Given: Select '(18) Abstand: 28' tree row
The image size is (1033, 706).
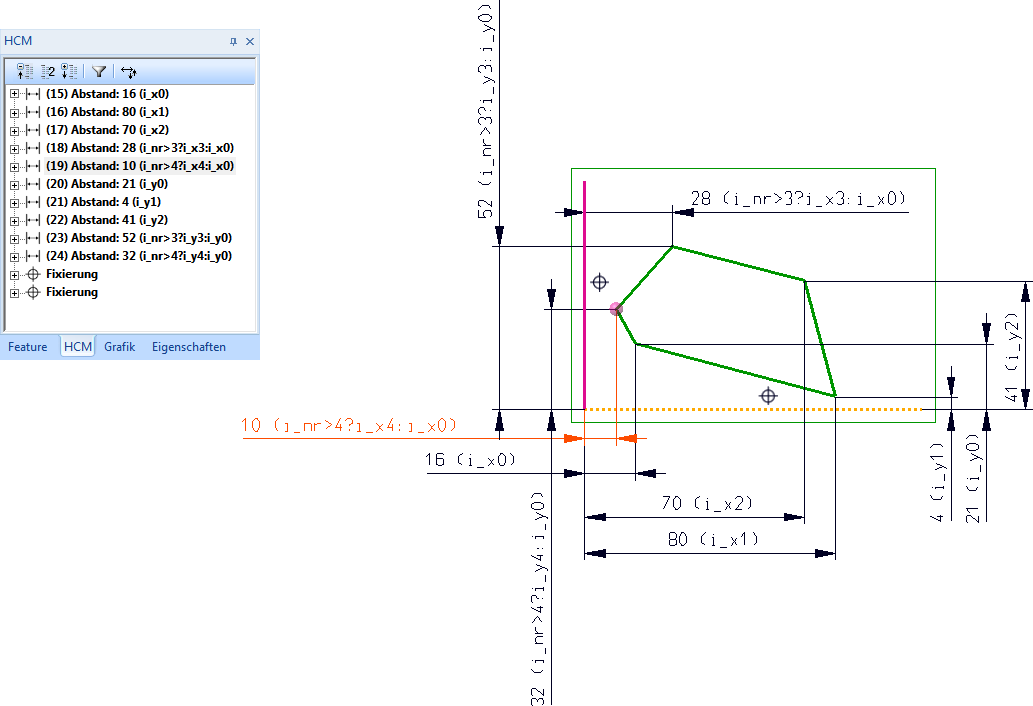Looking at the screenshot, I should (x=140, y=148).
